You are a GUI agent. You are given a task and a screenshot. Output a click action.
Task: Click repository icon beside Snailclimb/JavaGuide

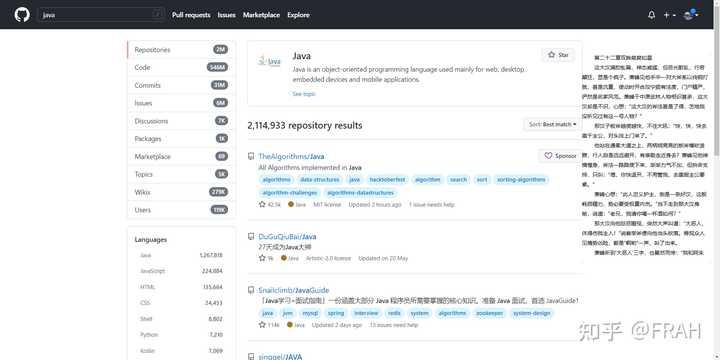click(251, 290)
